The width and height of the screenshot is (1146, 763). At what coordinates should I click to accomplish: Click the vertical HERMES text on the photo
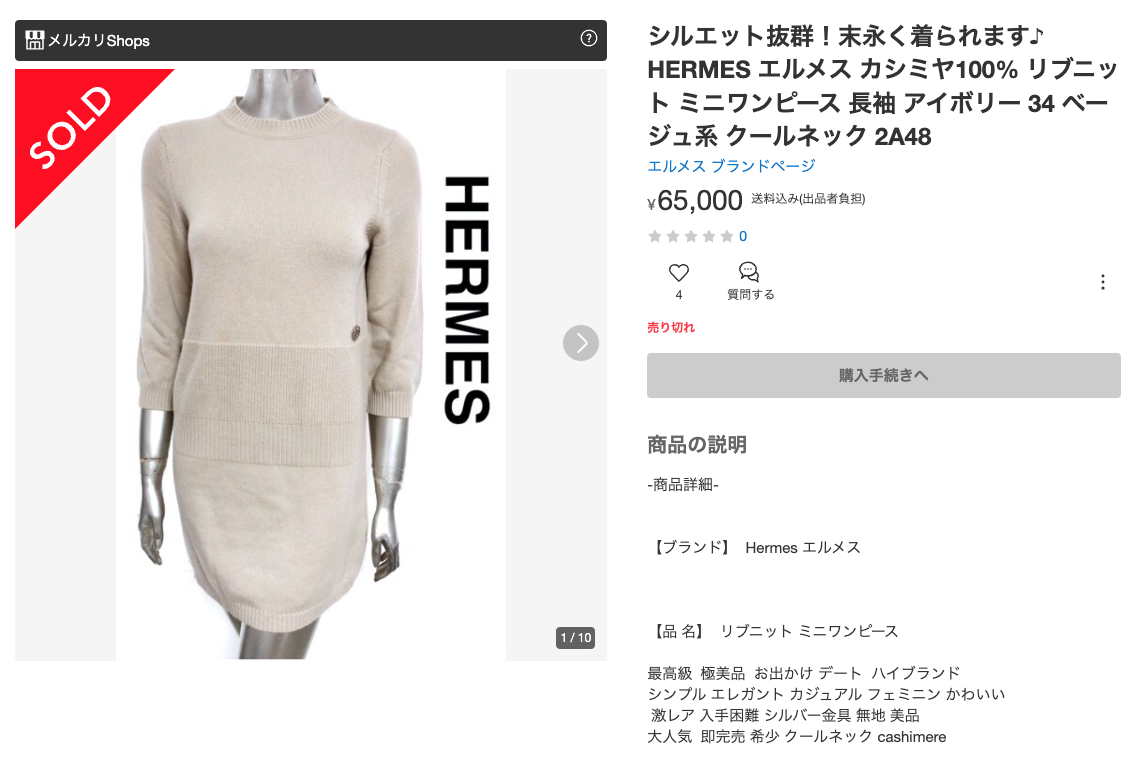tap(467, 300)
